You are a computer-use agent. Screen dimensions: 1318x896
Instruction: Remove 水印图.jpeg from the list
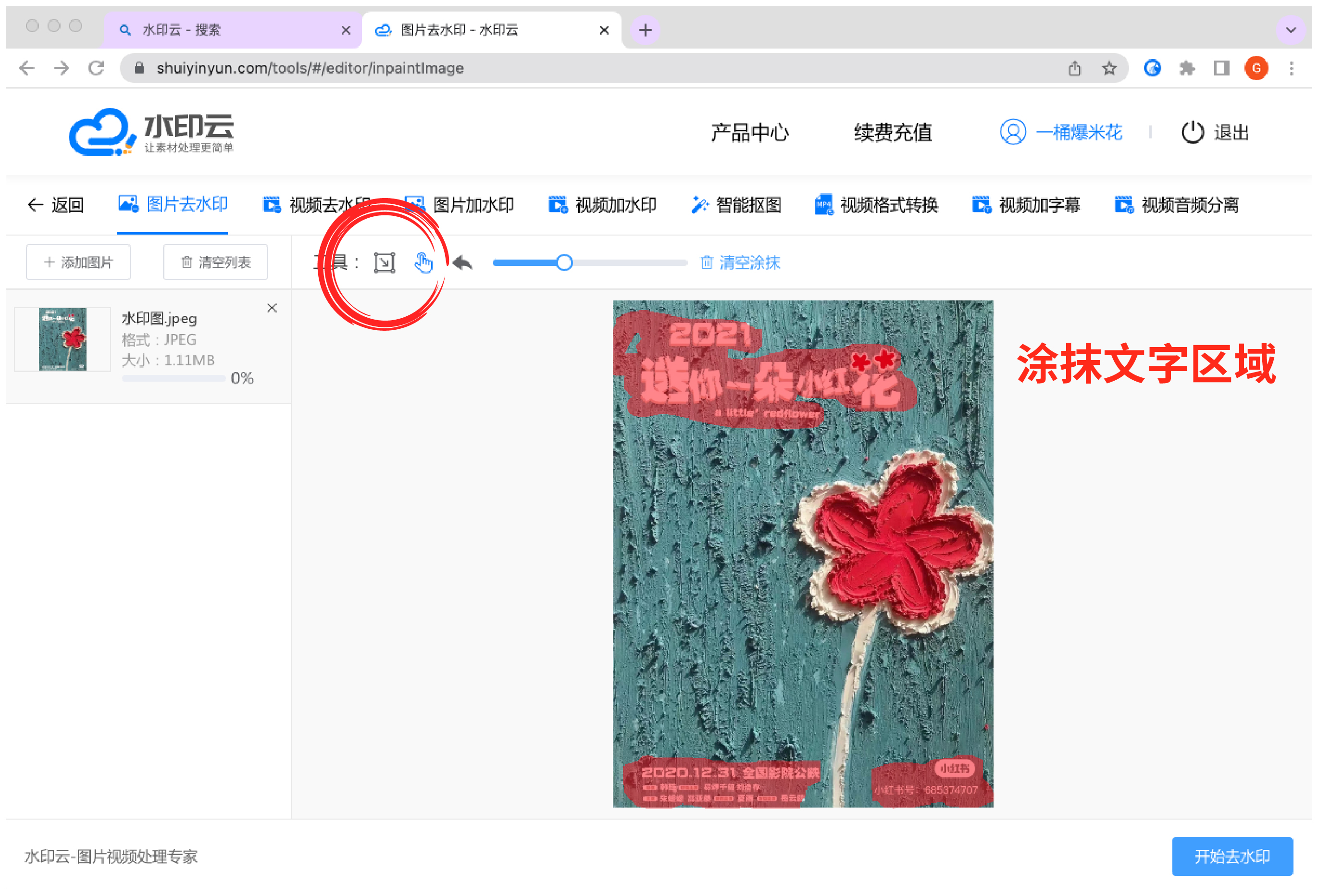[x=272, y=308]
